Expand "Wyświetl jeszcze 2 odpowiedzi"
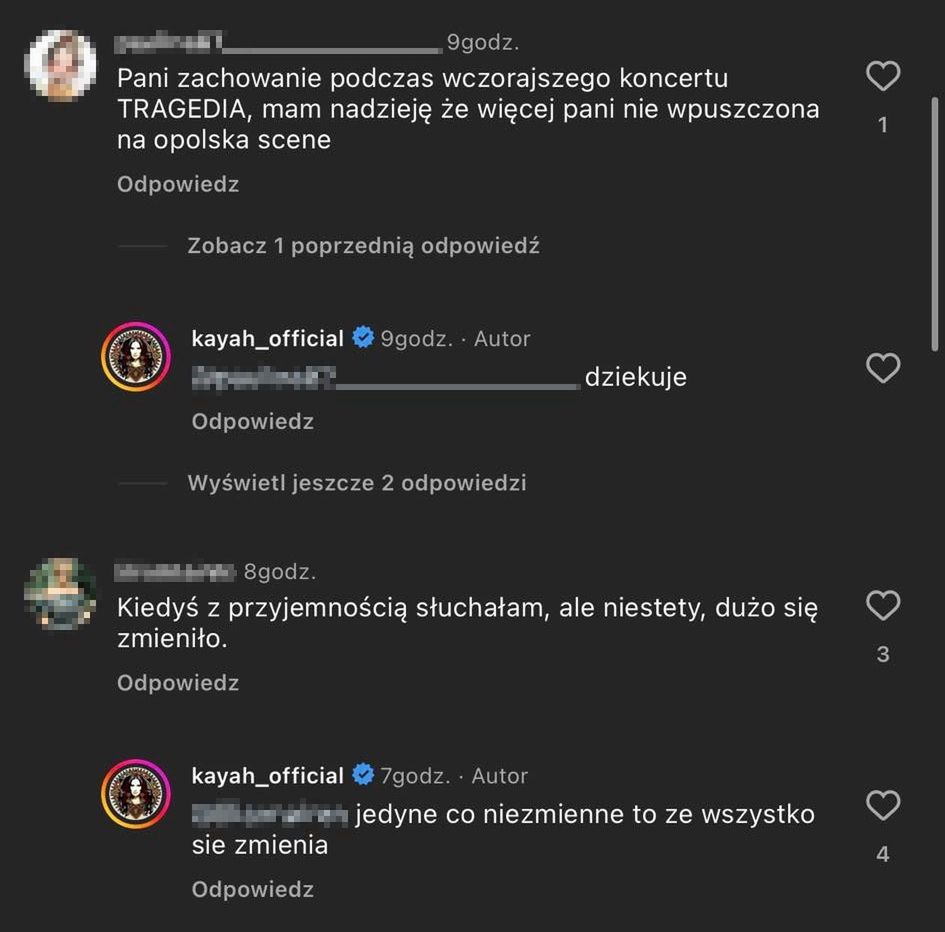 [x=356, y=483]
